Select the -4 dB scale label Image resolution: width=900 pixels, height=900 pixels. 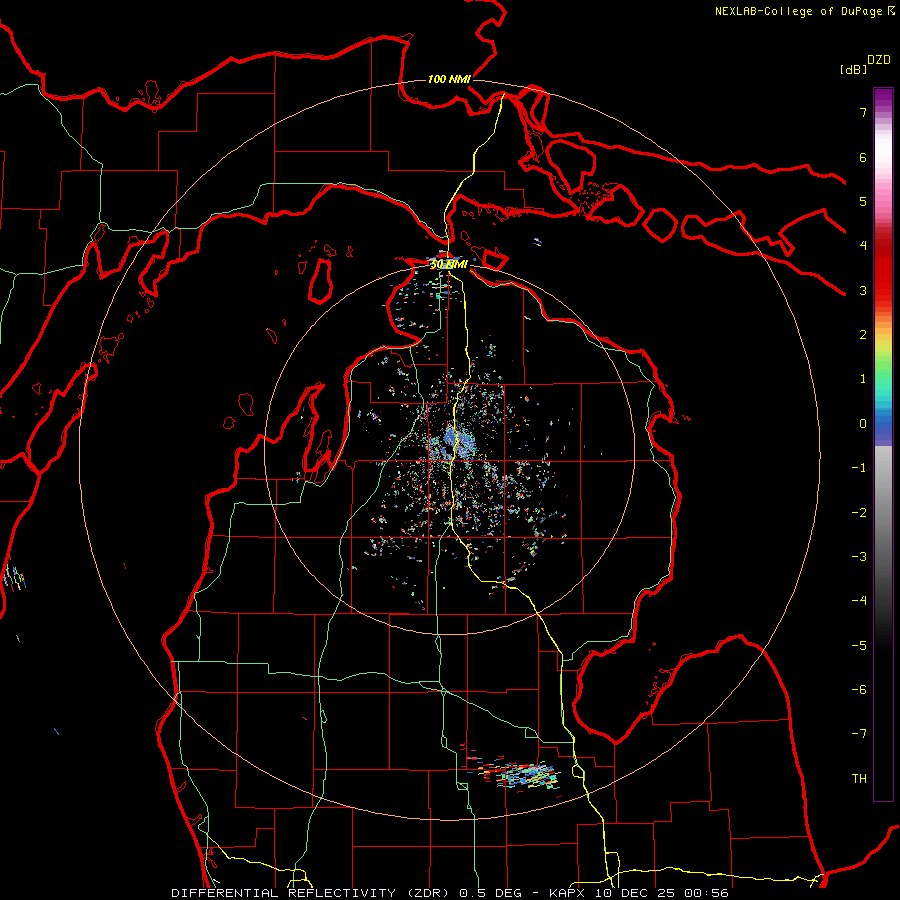point(859,601)
